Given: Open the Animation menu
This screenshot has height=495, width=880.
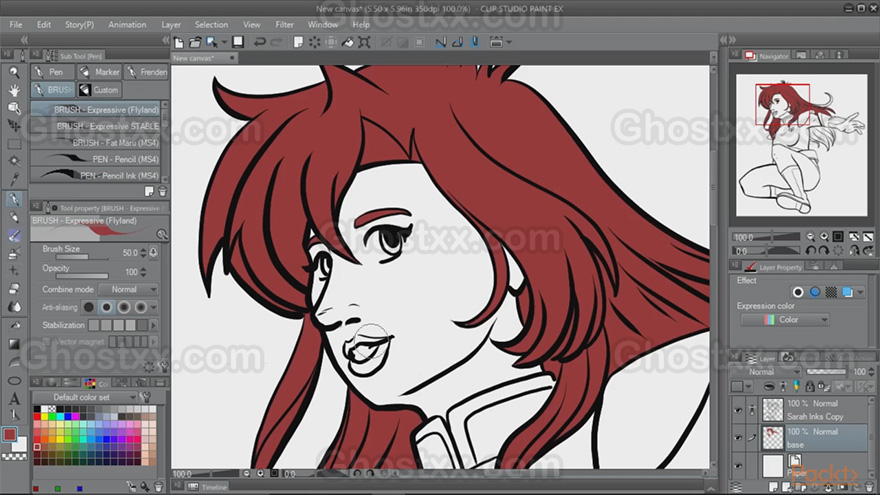Looking at the screenshot, I should pyautogui.click(x=127, y=25).
